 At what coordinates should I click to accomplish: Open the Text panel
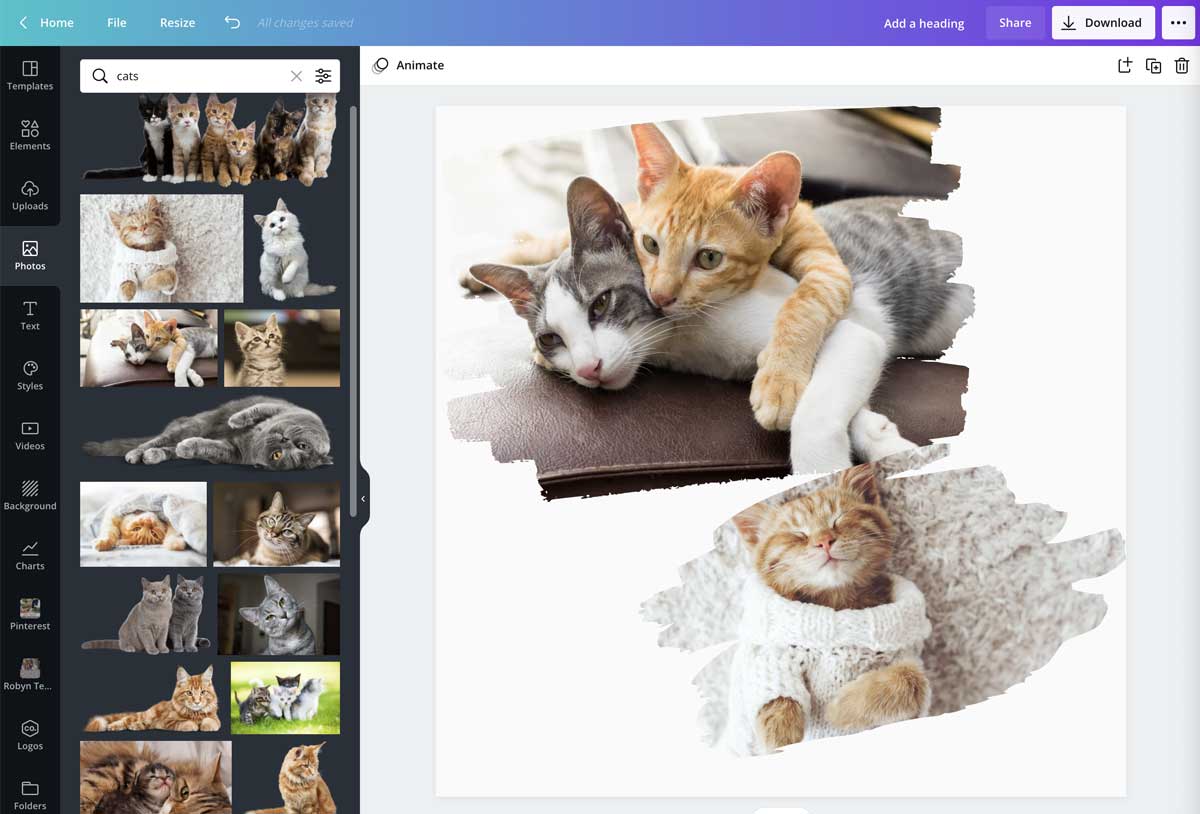tap(30, 316)
